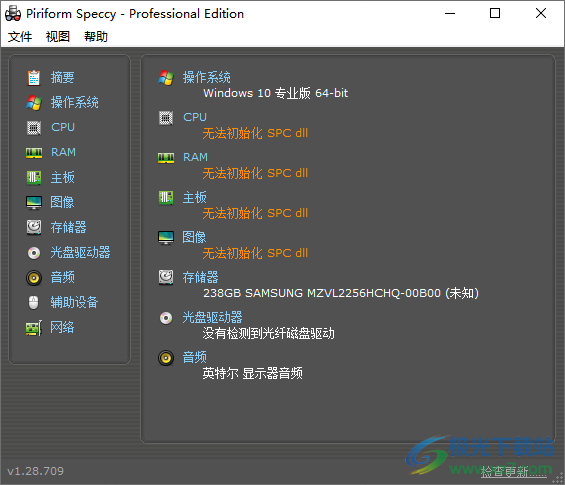The height and width of the screenshot is (485, 565).
Task: Go to 操作系统 section in sidebar
Action: tap(75, 102)
